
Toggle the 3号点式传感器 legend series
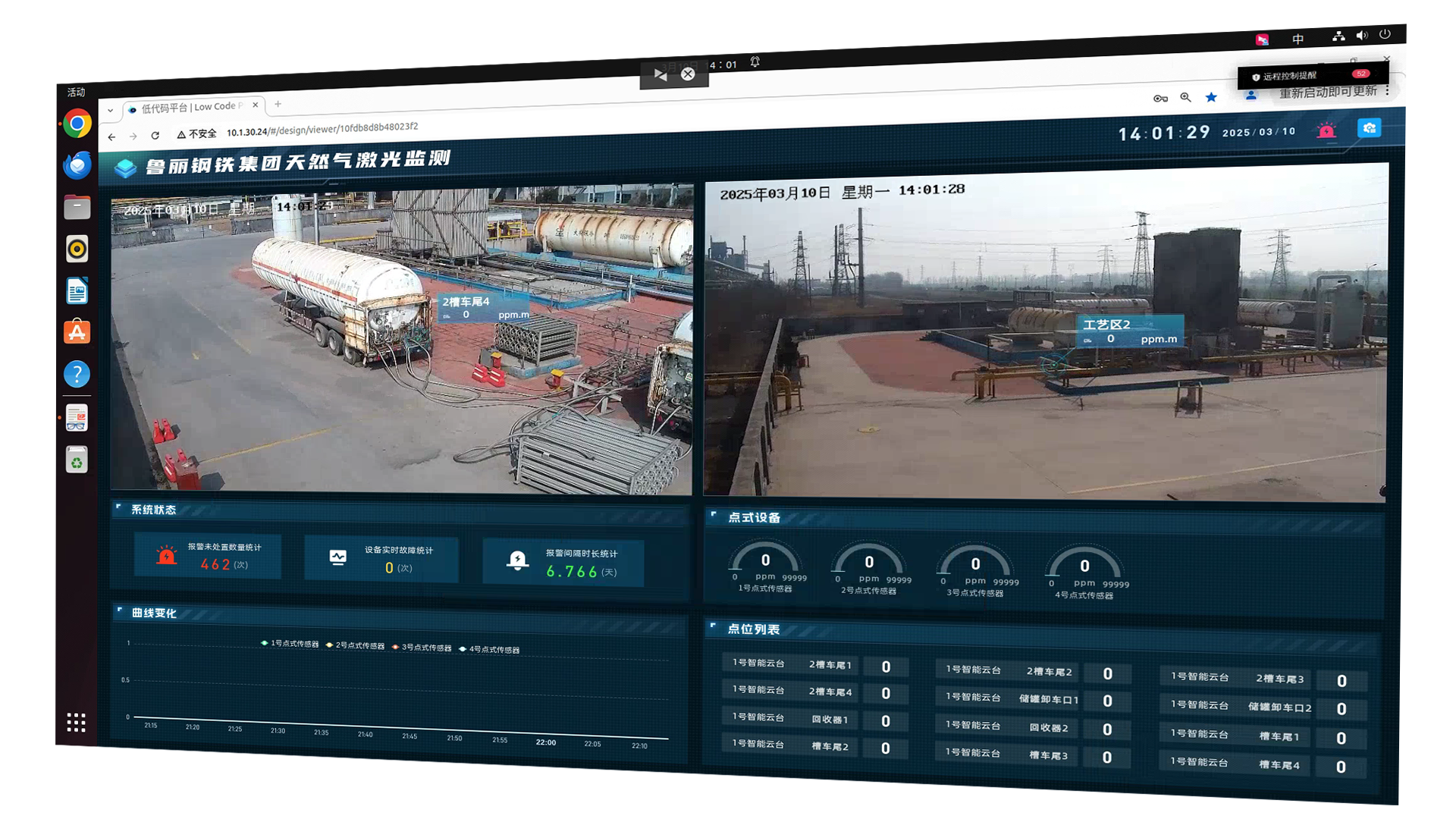point(422,648)
